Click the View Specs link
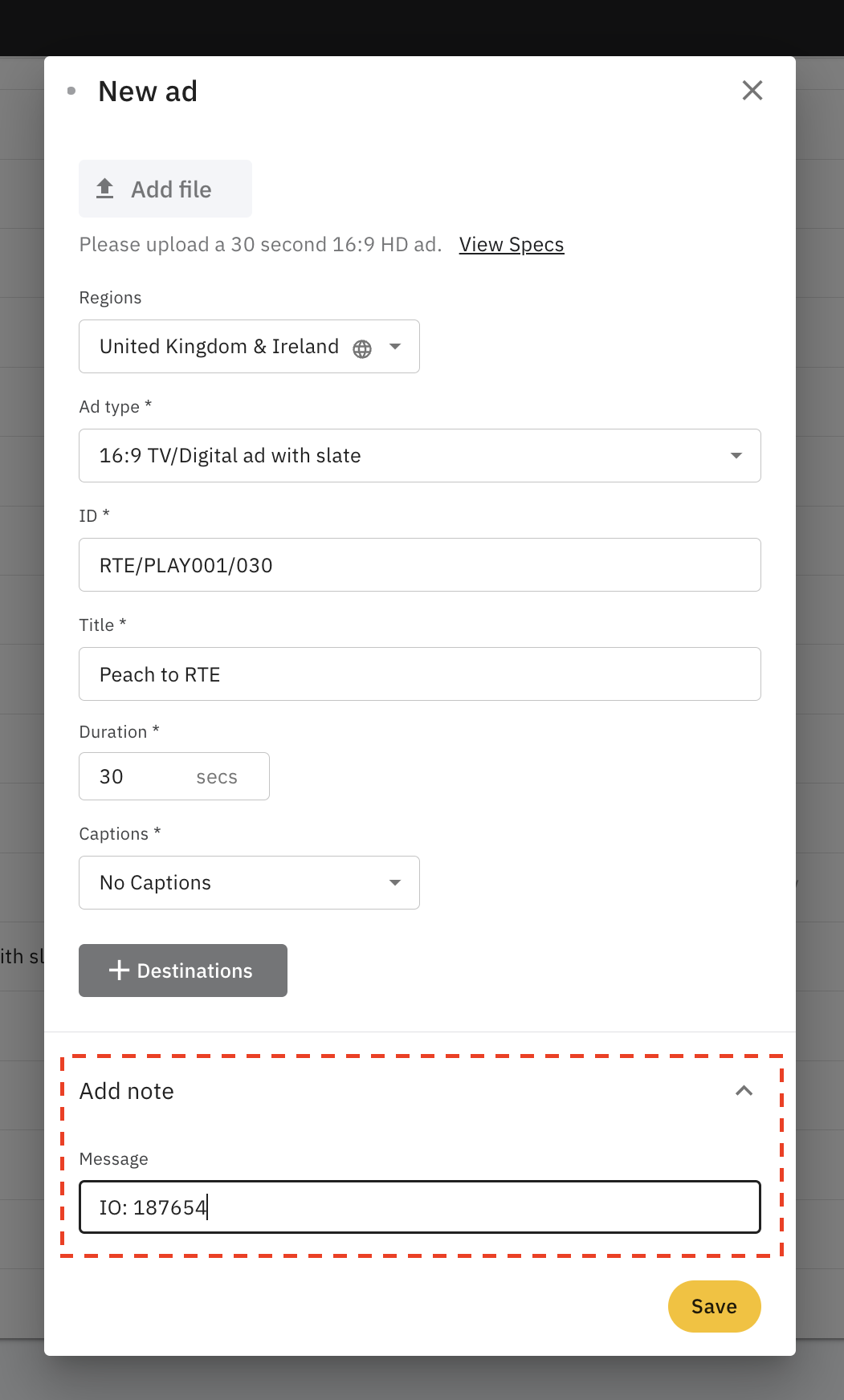Image resolution: width=844 pixels, height=1400 pixels. [511, 244]
